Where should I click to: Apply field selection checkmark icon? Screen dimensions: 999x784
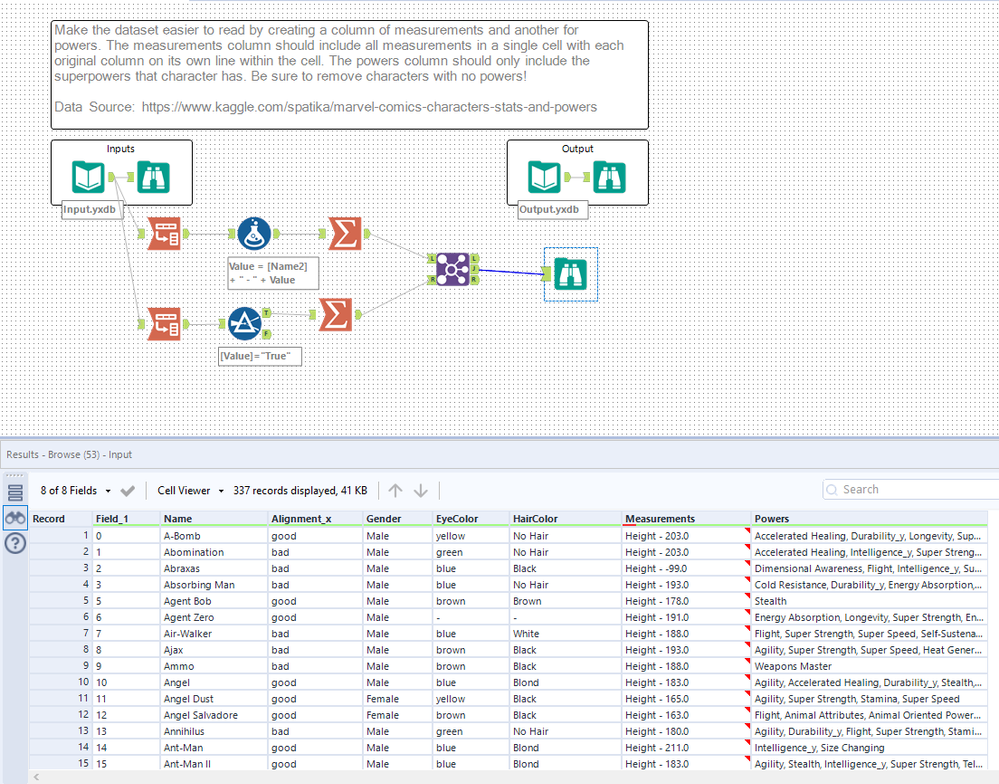(x=127, y=490)
